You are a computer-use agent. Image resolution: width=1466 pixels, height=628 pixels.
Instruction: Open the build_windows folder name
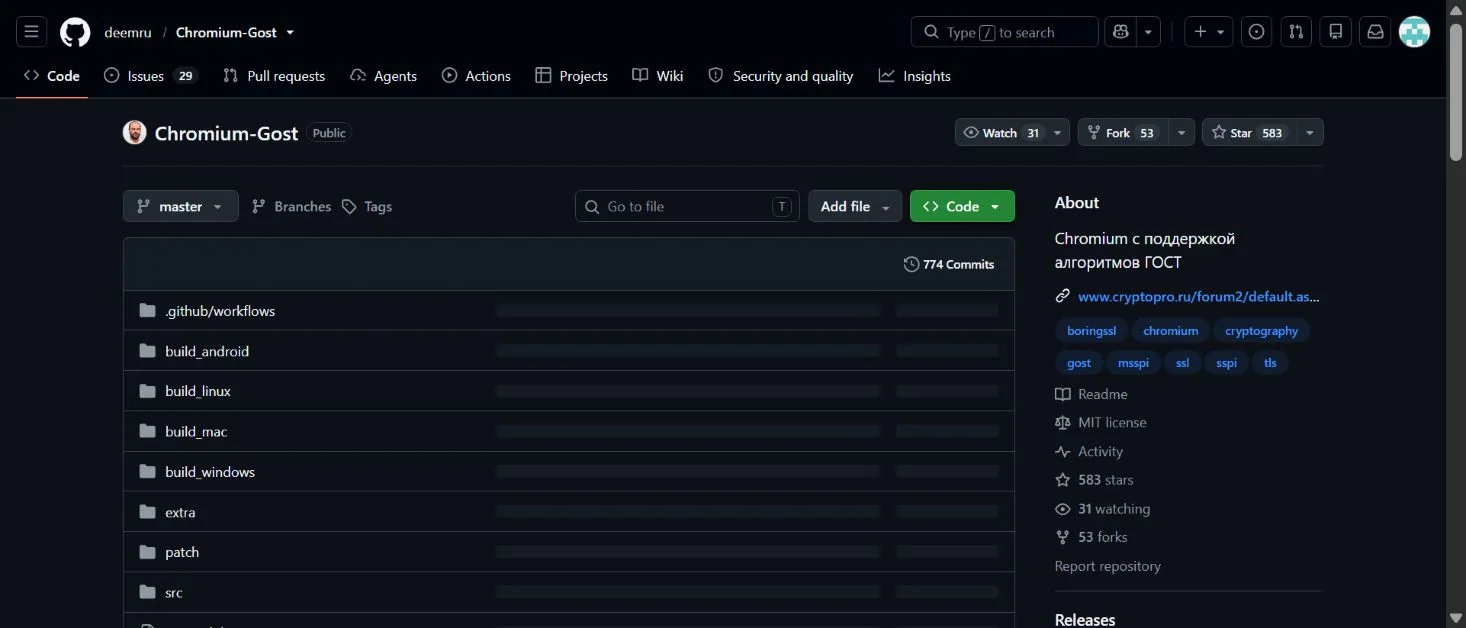tap(210, 471)
